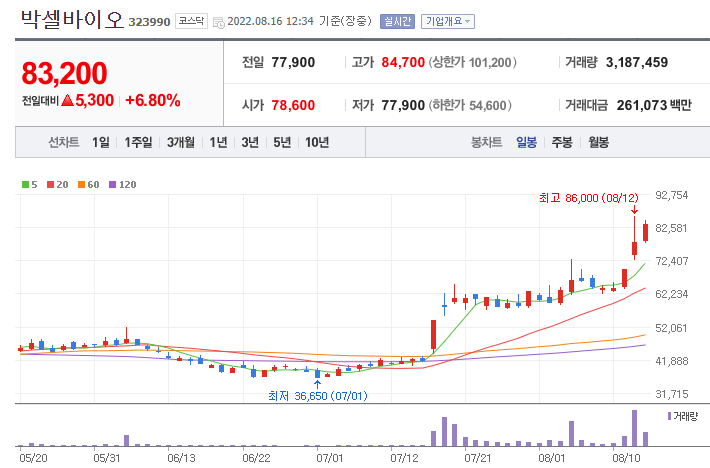
Task: Click the purple 거래량 volume legend swatch
Action: coord(669,416)
